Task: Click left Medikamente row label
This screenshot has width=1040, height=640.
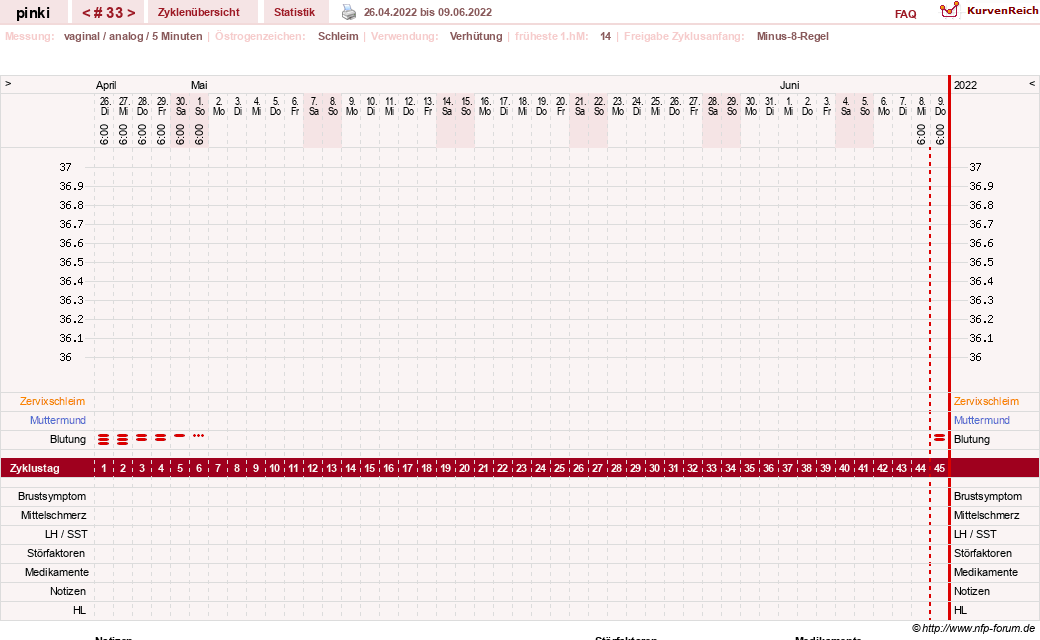Action: (56, 572)
